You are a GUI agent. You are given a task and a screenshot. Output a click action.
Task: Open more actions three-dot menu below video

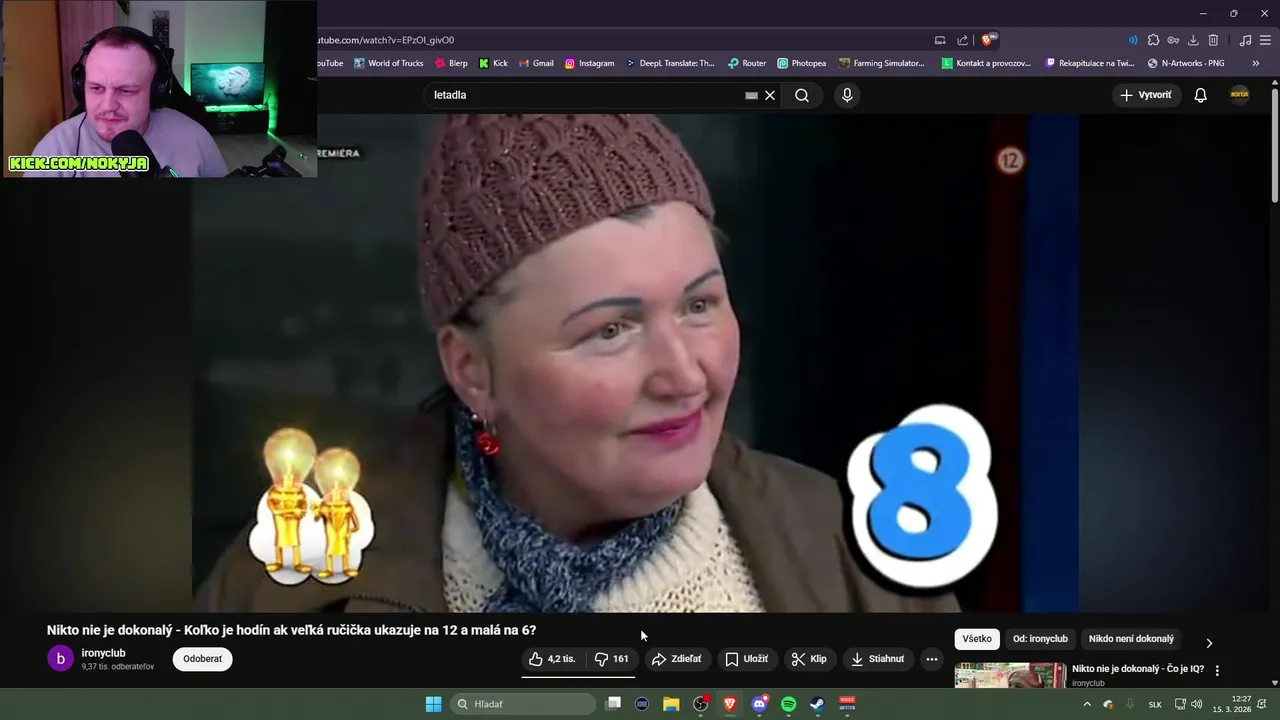931,659
